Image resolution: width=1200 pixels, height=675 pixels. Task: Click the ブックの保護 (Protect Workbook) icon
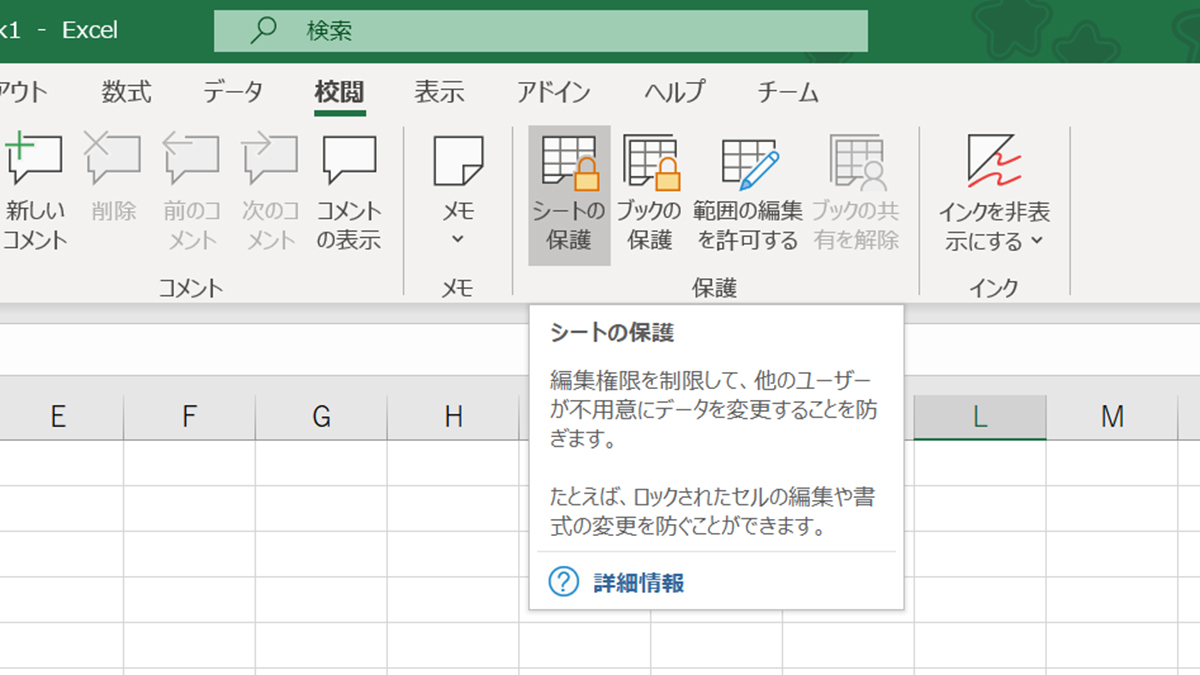point(650,162)
